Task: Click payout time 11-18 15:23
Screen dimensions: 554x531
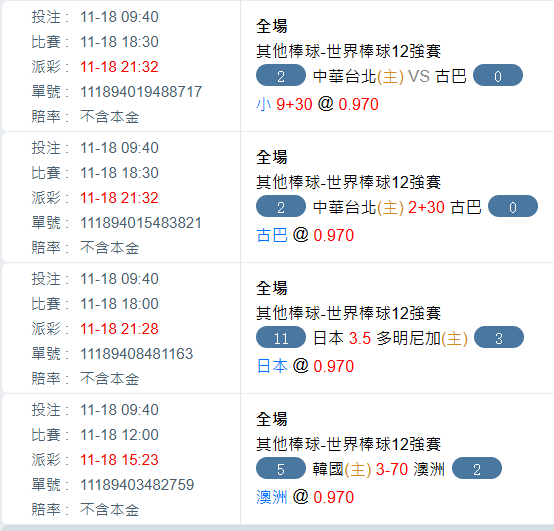Action: [119, 460]
